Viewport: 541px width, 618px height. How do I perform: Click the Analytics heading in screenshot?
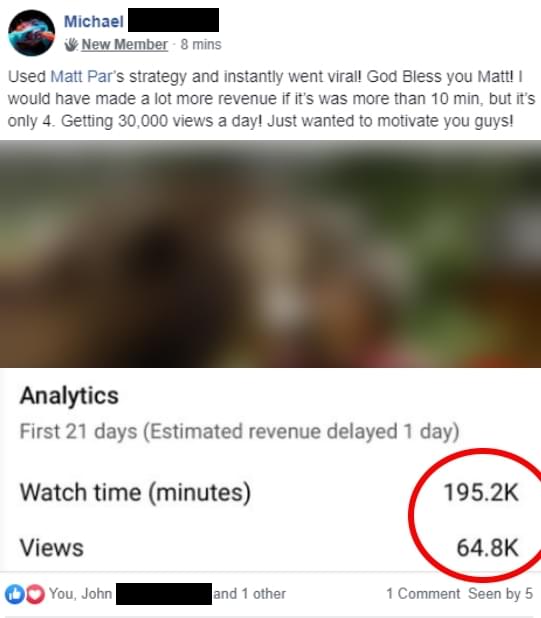coord(69,395)
